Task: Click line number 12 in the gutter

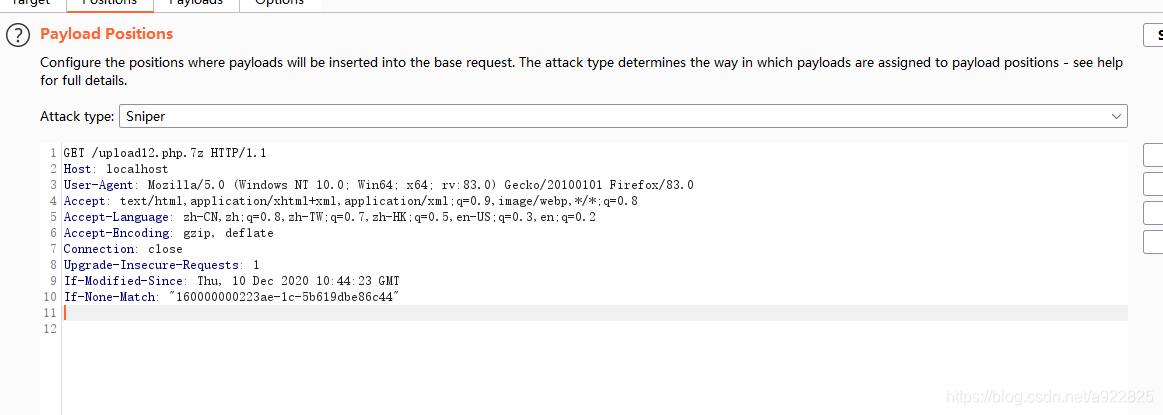Action: [x=50, y=329]
